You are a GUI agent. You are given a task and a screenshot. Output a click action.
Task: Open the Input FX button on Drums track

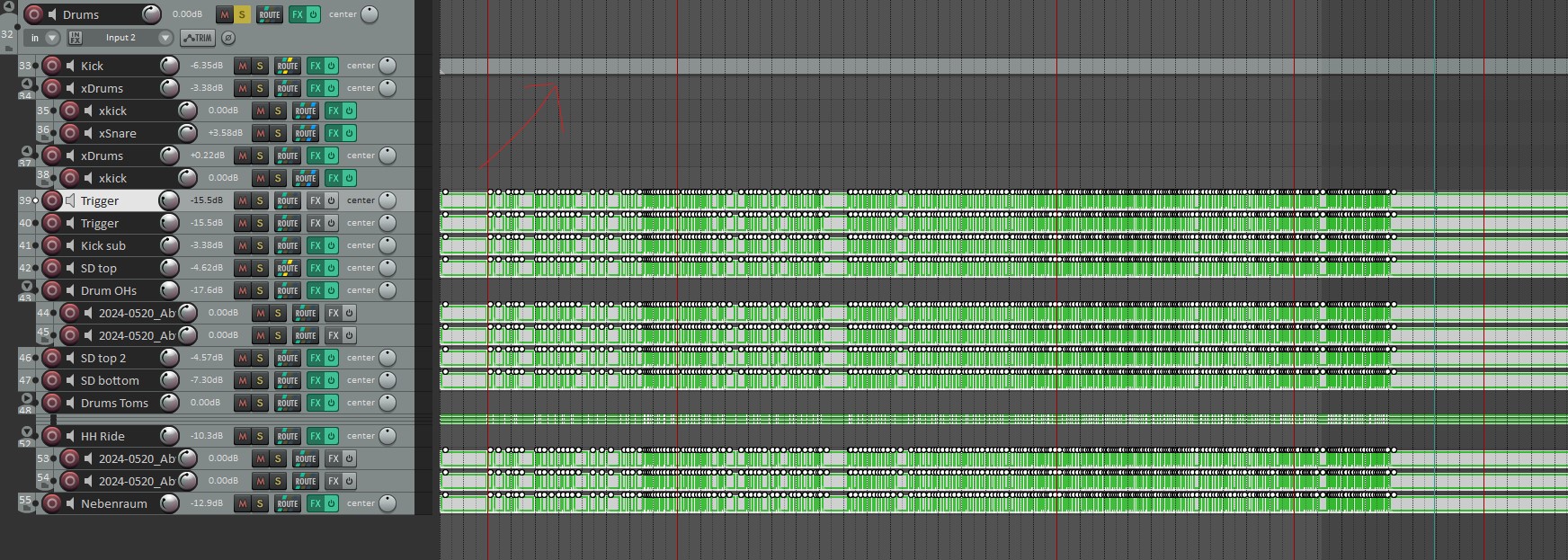(76, 38)
